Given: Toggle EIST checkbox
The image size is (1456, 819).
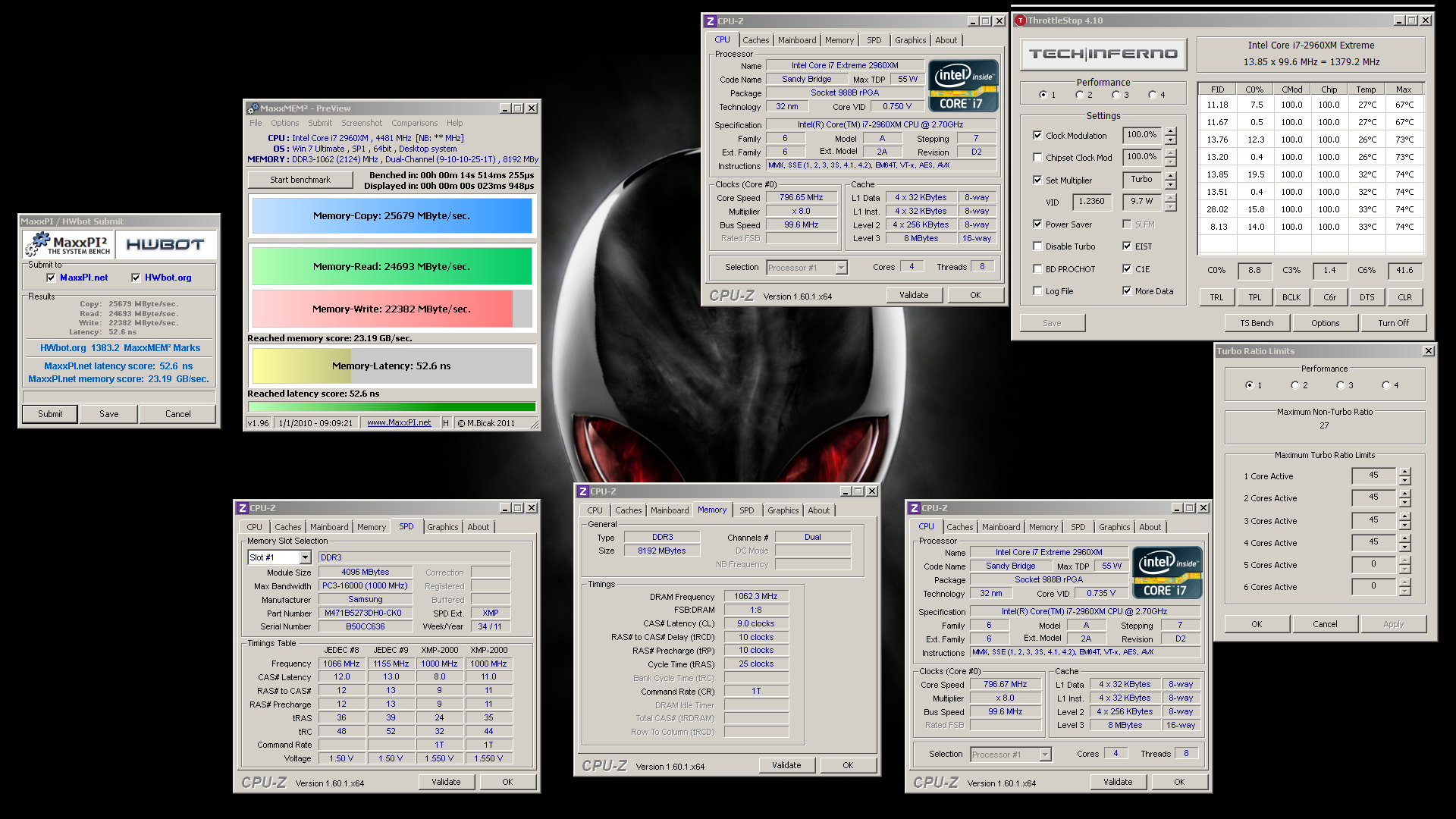Looking at the screenshot, I should (x=1127, y=246).
